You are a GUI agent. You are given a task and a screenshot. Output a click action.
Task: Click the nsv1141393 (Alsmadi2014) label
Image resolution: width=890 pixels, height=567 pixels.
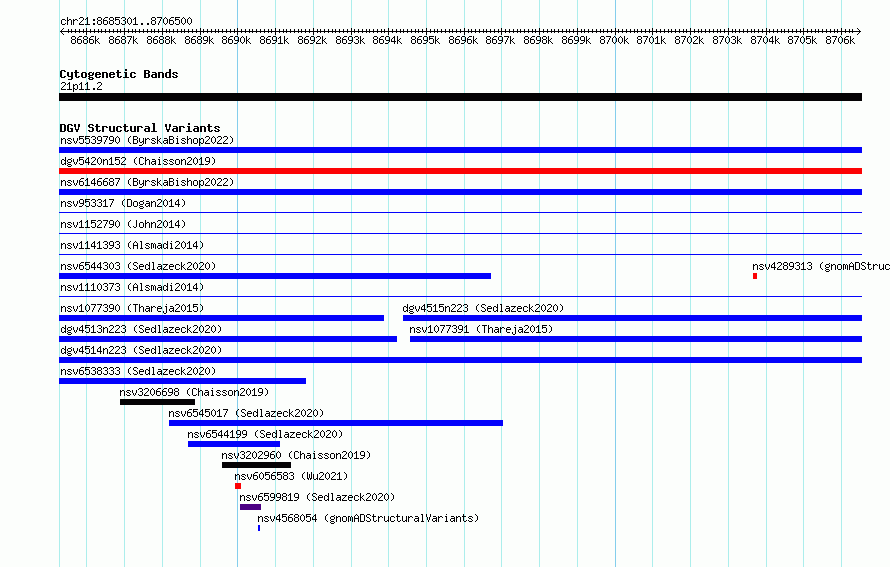pos(132,245)
